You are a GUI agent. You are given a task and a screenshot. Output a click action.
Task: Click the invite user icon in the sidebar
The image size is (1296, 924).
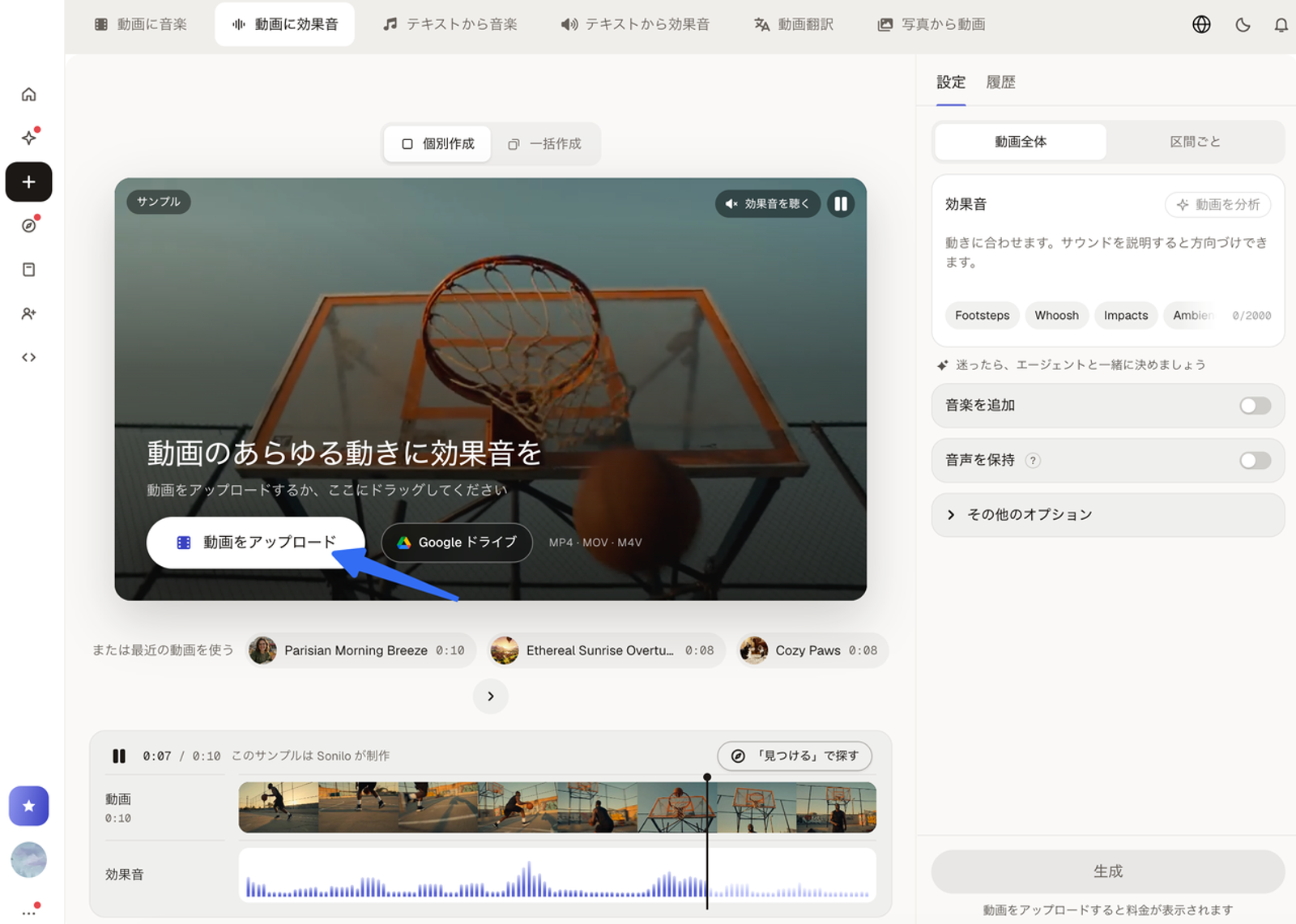click(28, 313)
